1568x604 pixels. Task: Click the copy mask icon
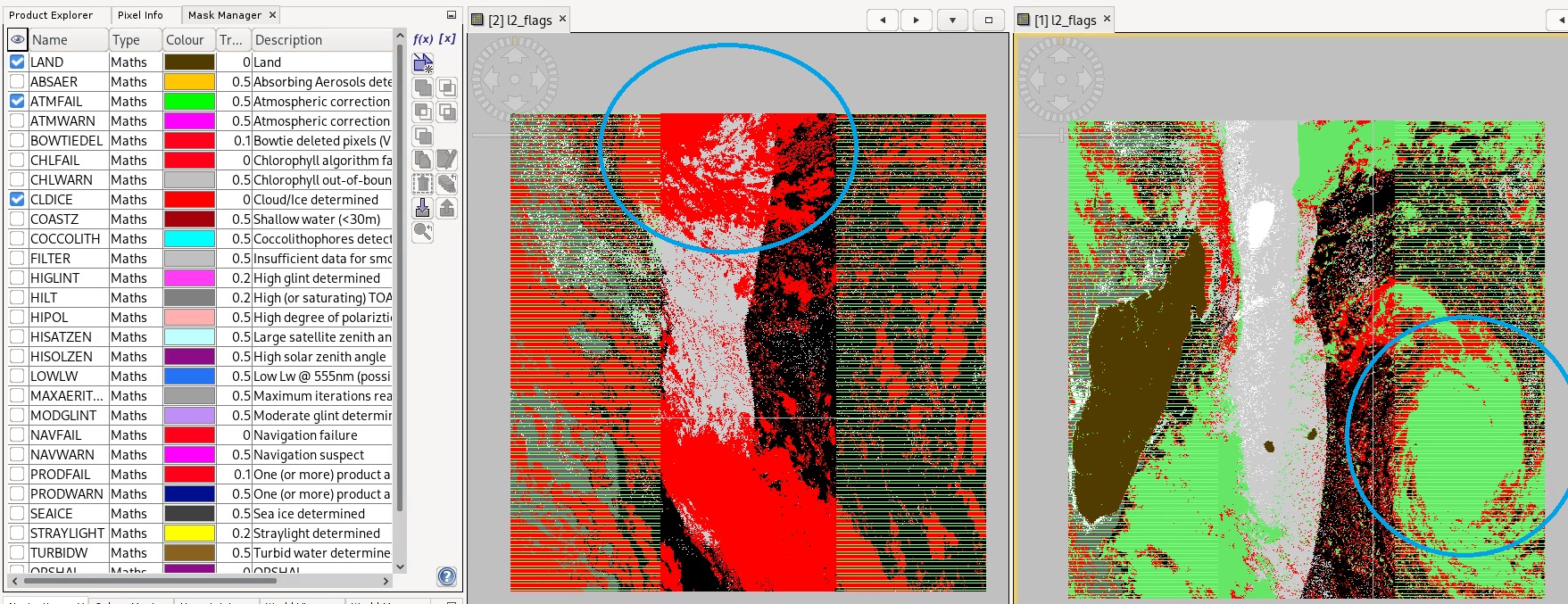pyautogui.click(x=423, y=160)
